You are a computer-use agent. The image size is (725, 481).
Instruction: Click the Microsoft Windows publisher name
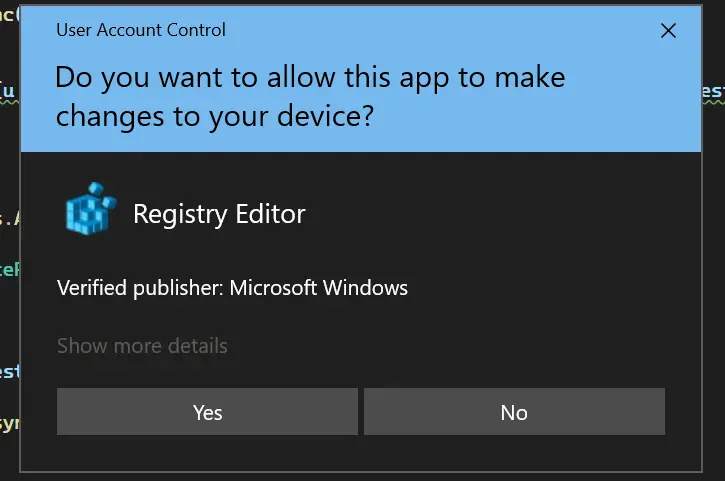pos(319,288)
